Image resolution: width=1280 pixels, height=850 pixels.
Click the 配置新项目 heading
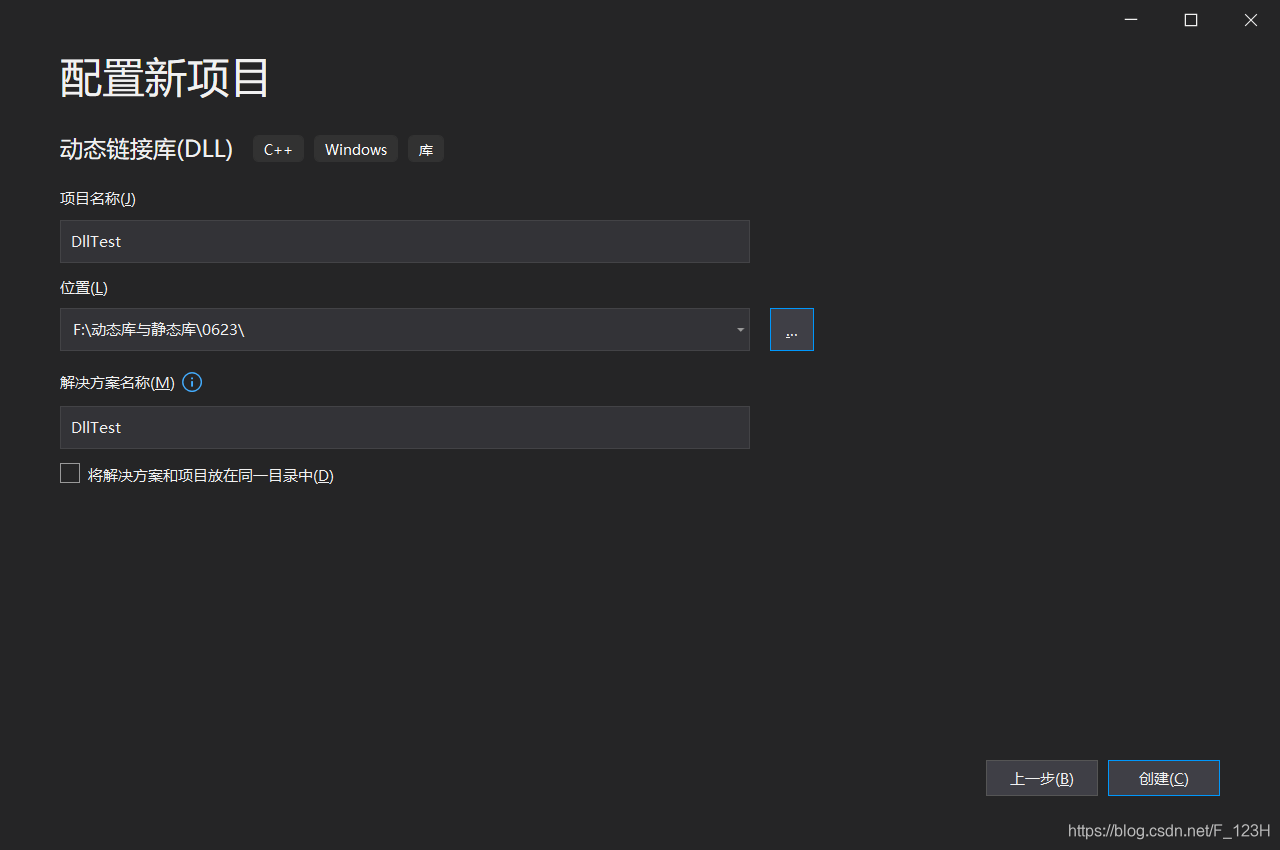tap(165, 78)
